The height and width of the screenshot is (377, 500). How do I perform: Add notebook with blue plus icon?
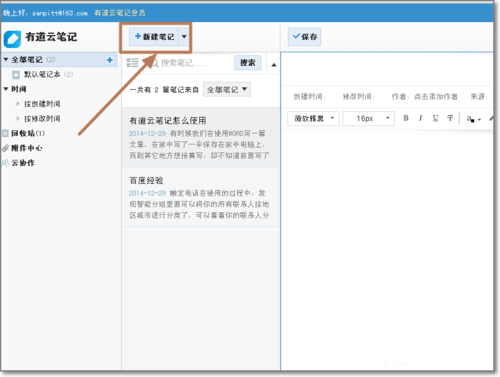(110, 60)
